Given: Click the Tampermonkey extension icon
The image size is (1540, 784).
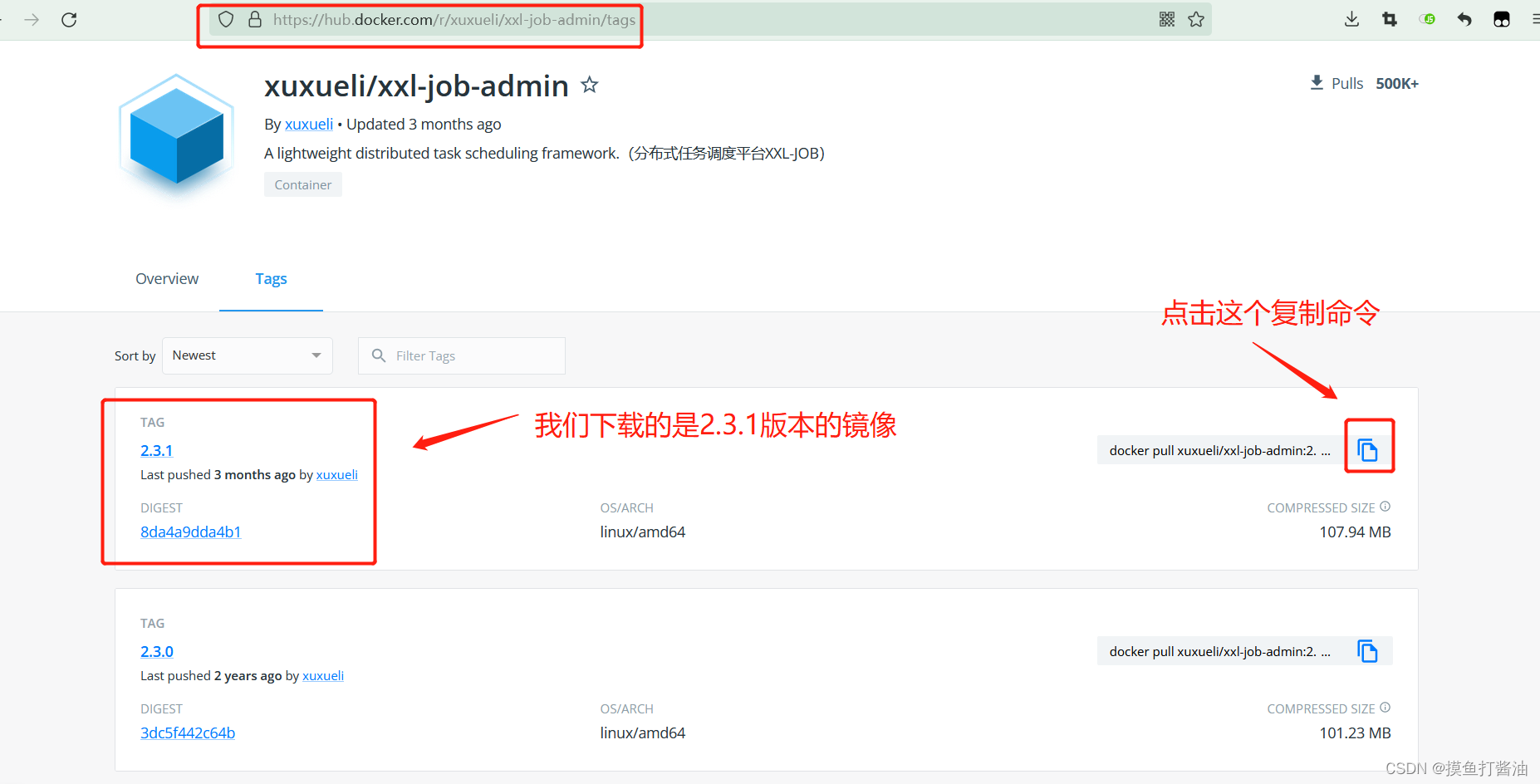Looking at the screenshot, I should click(x=1502, y=19).
